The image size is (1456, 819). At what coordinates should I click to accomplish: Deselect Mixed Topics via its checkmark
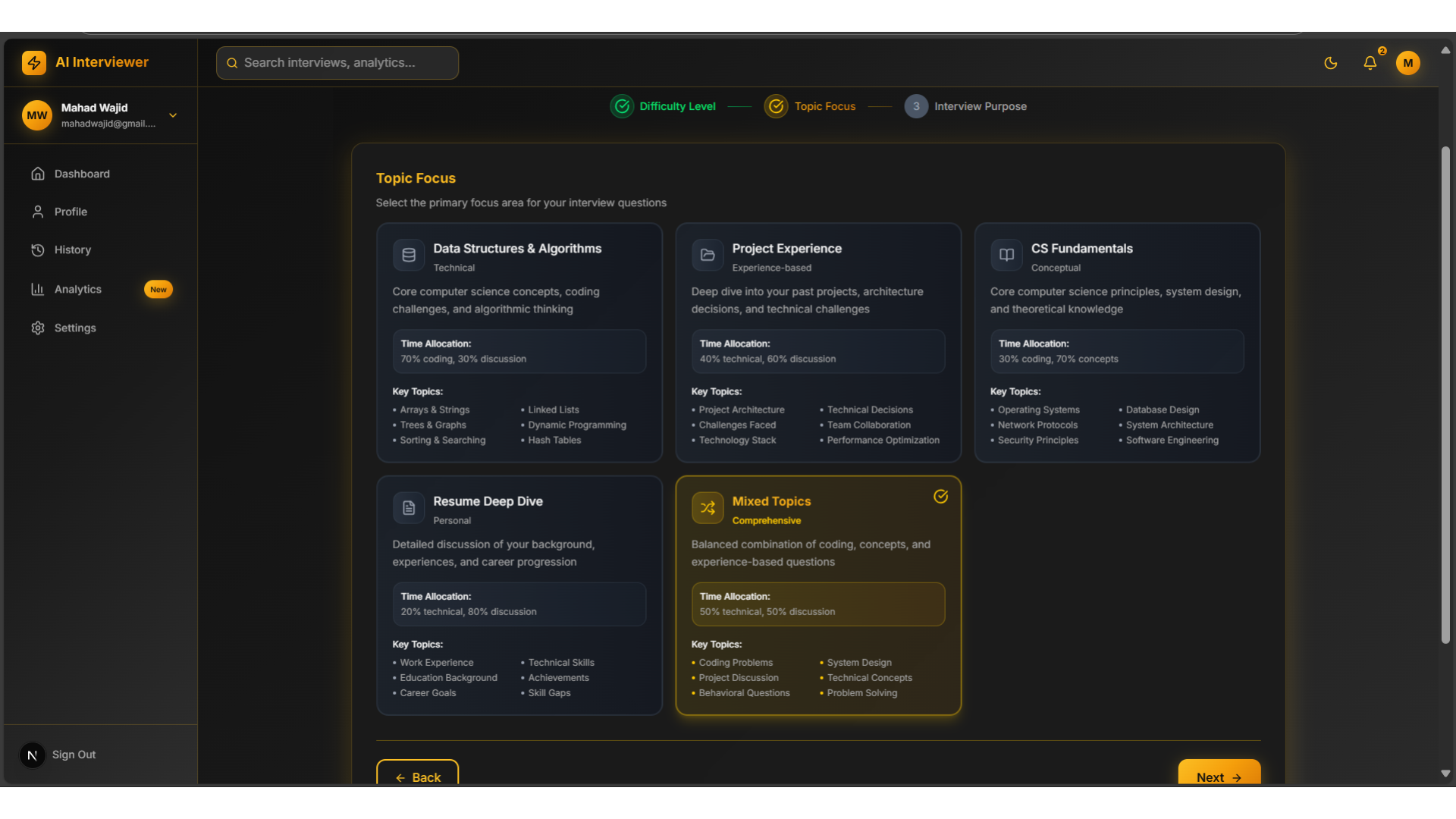click(x=940, y=497)
